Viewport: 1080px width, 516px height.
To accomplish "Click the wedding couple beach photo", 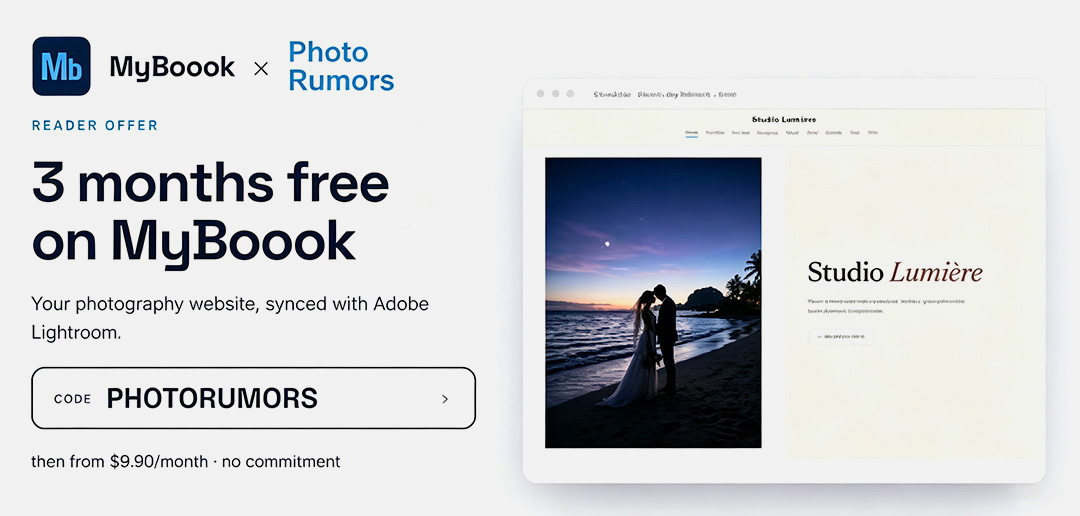I will coord(653,302).
